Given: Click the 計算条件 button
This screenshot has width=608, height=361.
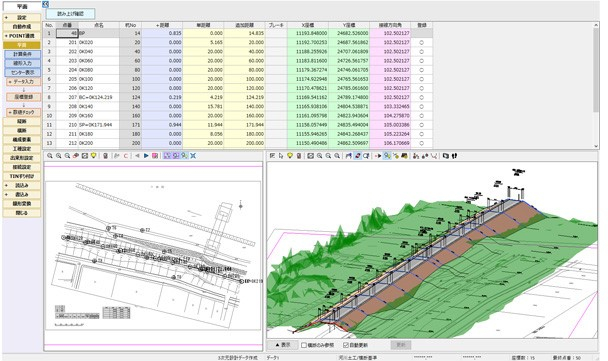Looking at the screenshot, I should point(22,54).
